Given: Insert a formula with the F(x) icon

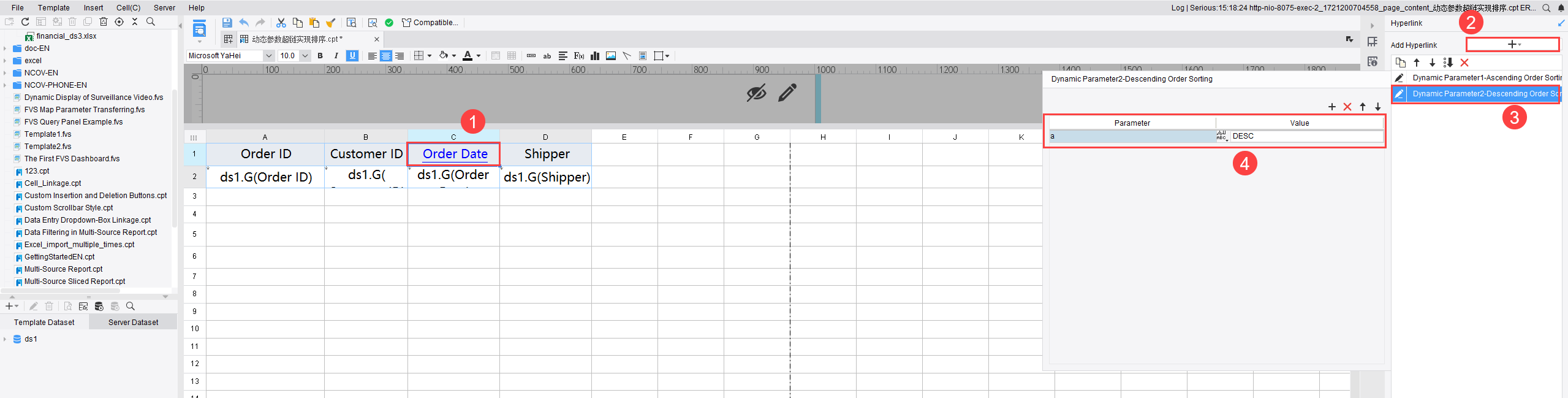Looking at the screenshot, I should tap(579, 56).
